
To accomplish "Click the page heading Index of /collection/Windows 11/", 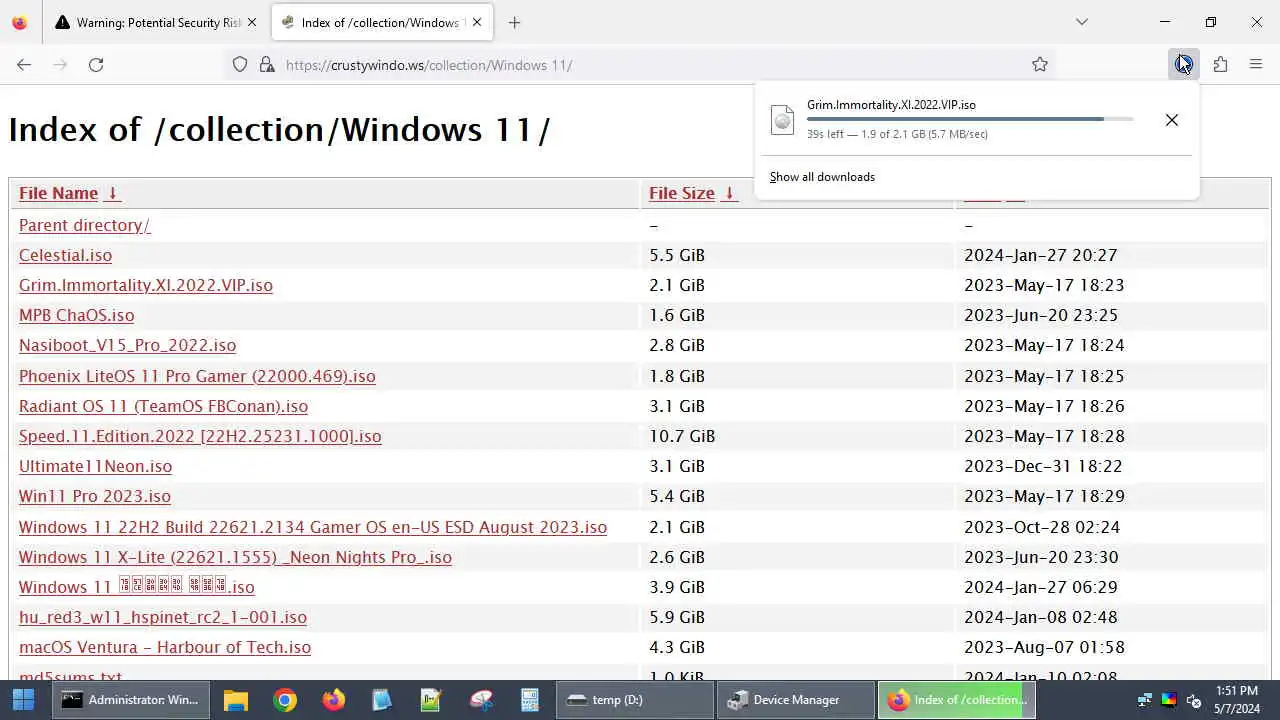I will (x=279, y=130).
